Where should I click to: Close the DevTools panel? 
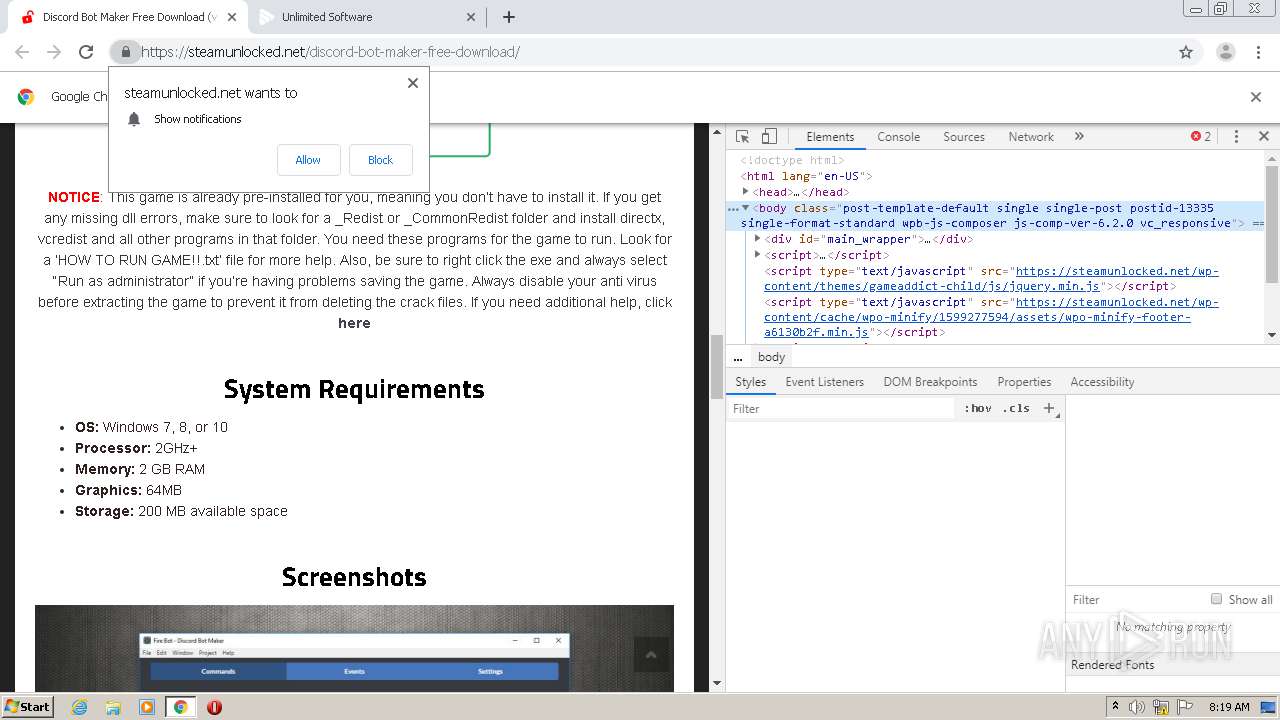pyautogui.click(x=1264, y=137)
